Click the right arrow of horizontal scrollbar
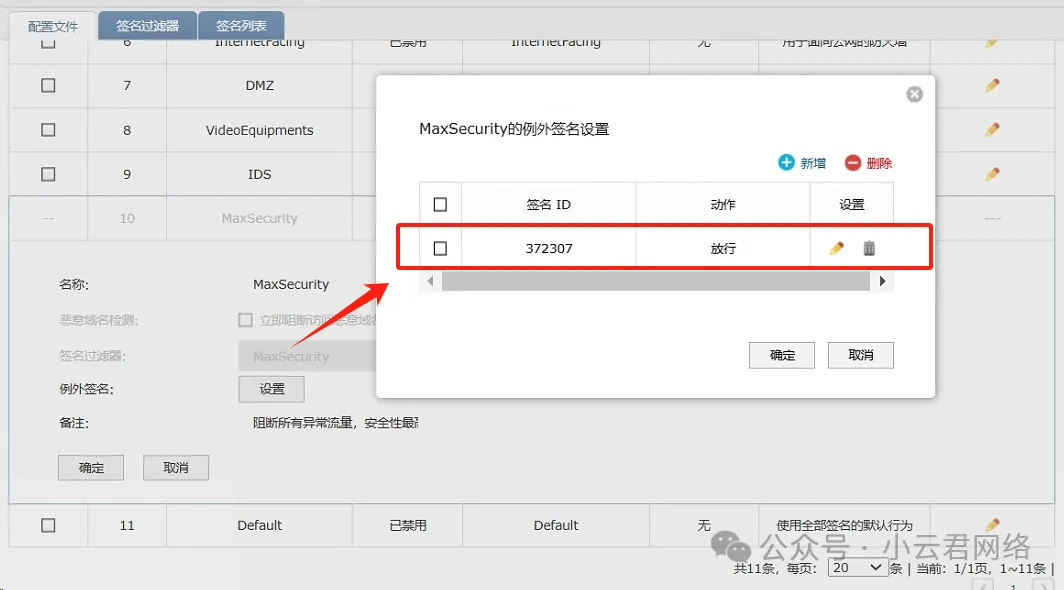Screen dimensions: 1064x590 coord(882,282)
